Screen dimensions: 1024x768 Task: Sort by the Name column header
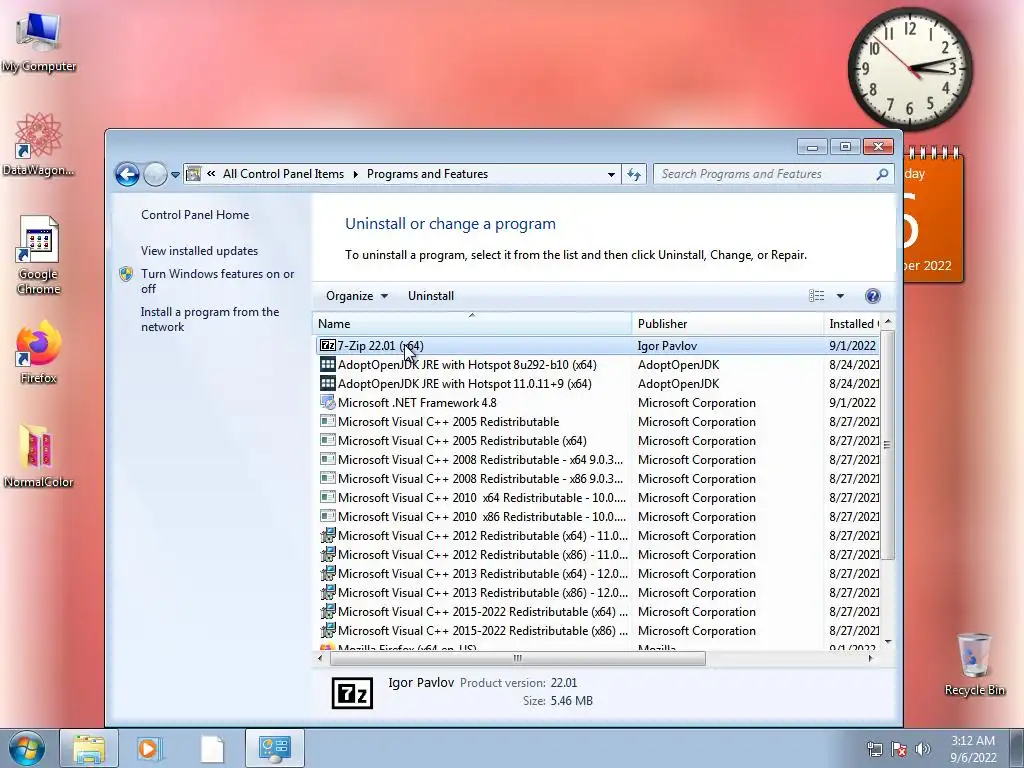(x=472, y=323)
